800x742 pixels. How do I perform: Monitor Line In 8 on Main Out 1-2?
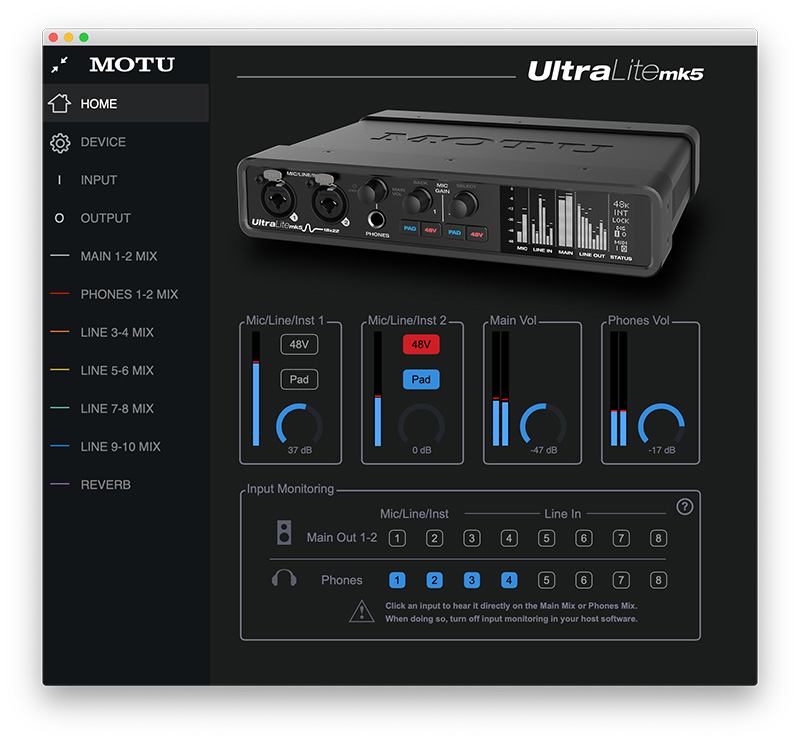coord(658,538)
